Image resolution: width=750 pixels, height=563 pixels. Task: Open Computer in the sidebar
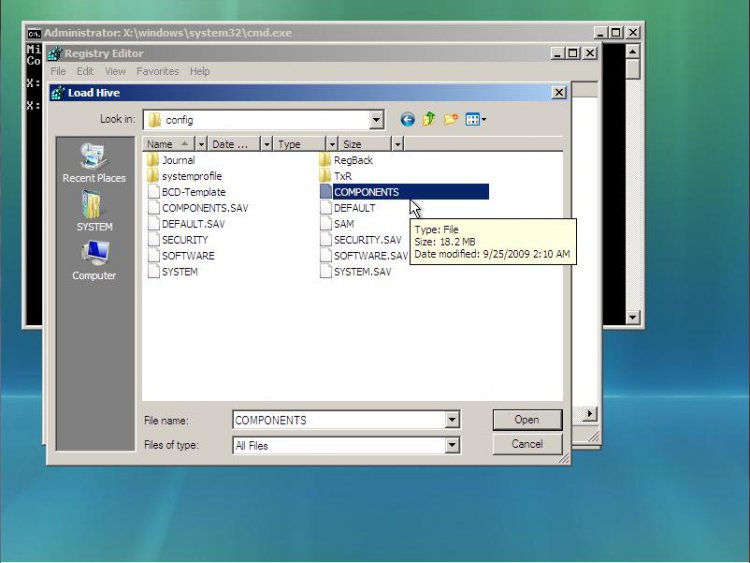(x=94, y=260)
